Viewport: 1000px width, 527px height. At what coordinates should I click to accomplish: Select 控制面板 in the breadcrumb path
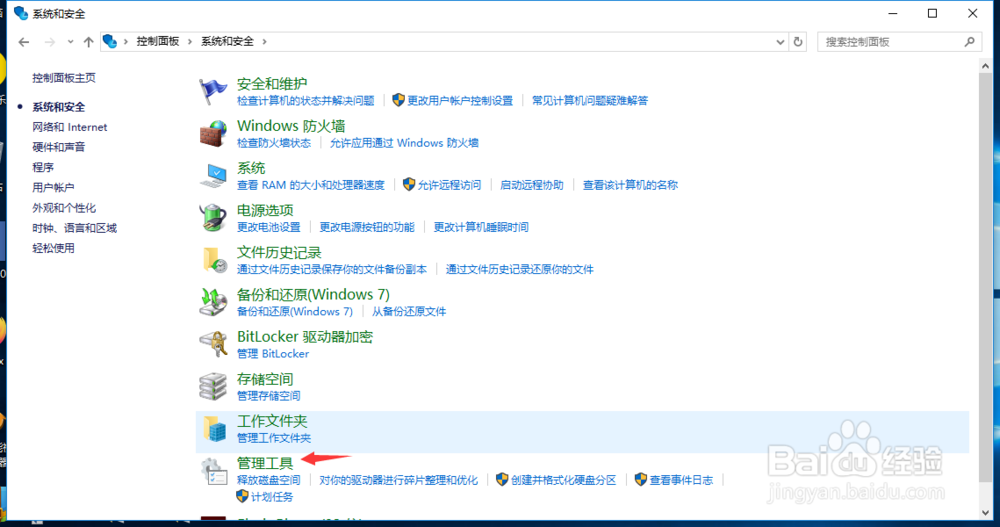coord(158,41)
